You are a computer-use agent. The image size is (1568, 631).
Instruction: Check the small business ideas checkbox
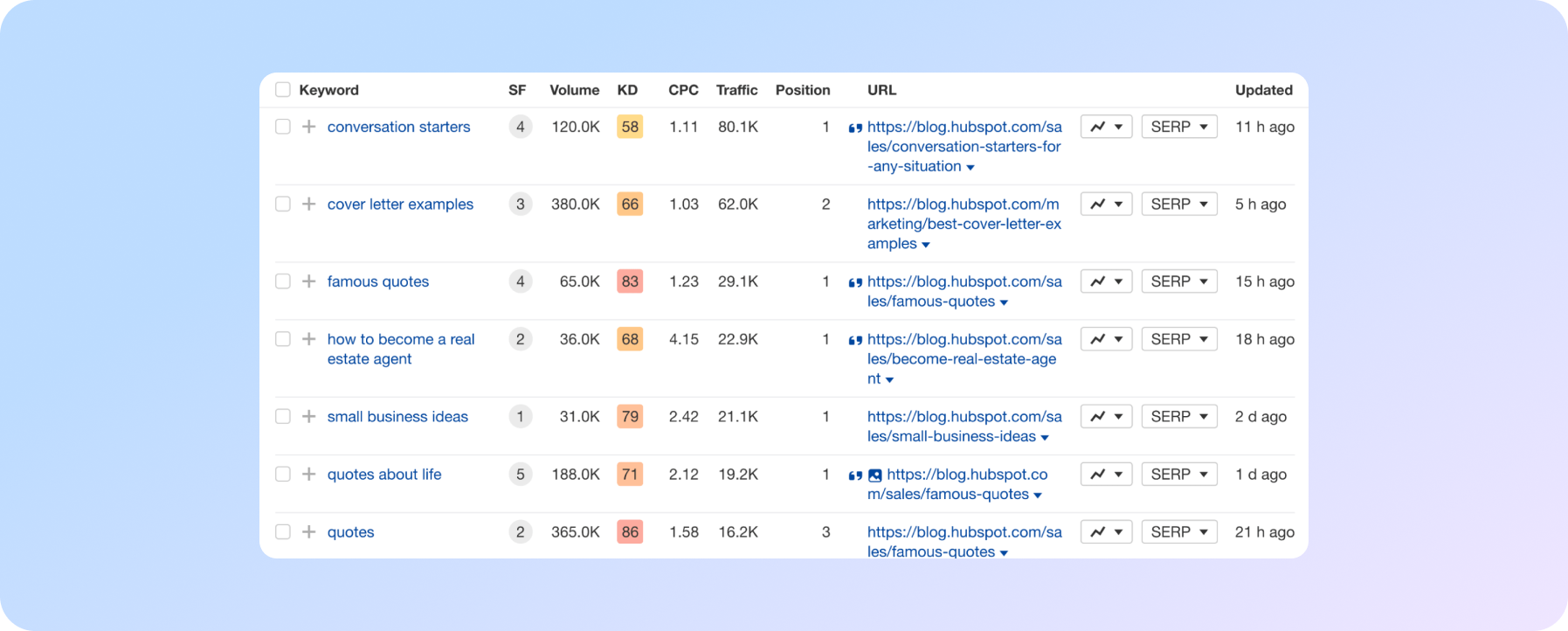click(x=282, y=416)
